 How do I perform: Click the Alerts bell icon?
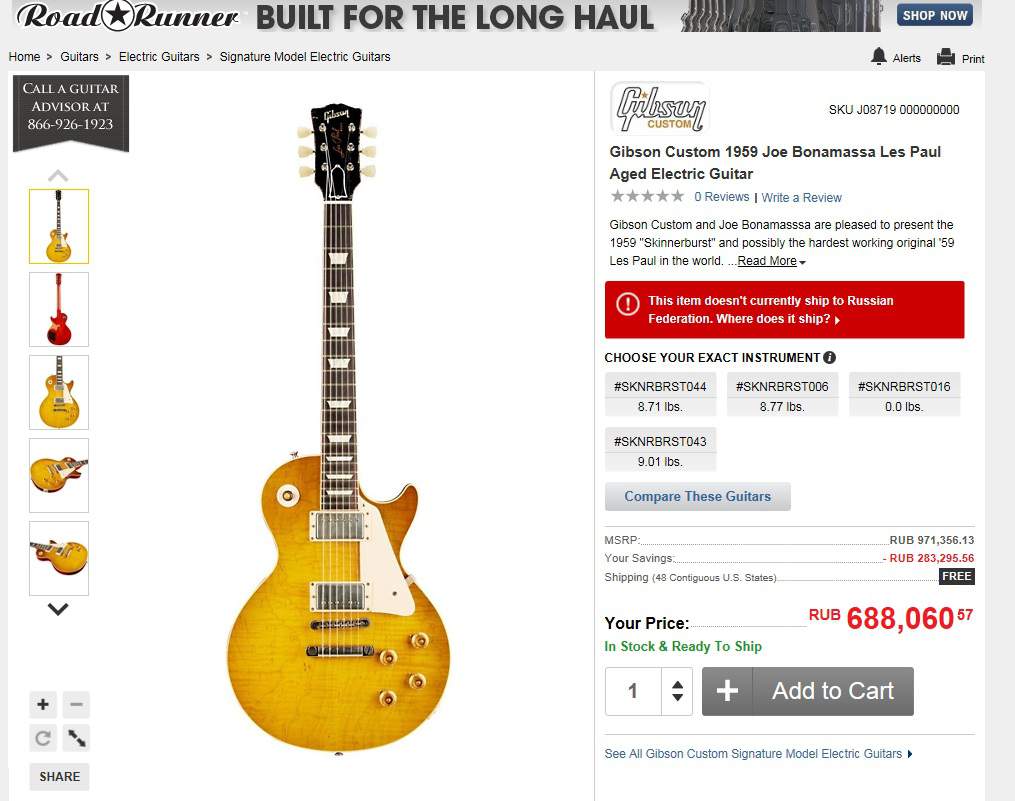coord(878,57)
